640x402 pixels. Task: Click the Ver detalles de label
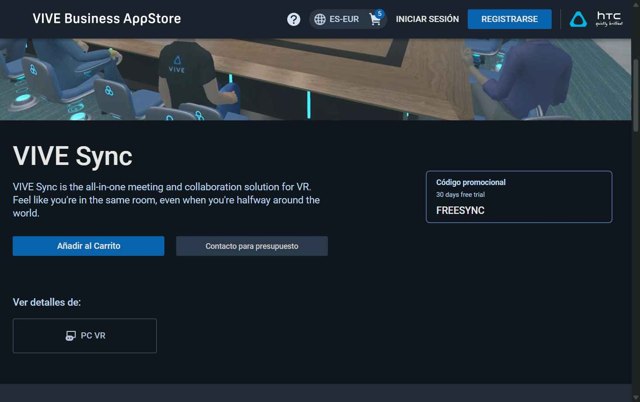[47, 302]
